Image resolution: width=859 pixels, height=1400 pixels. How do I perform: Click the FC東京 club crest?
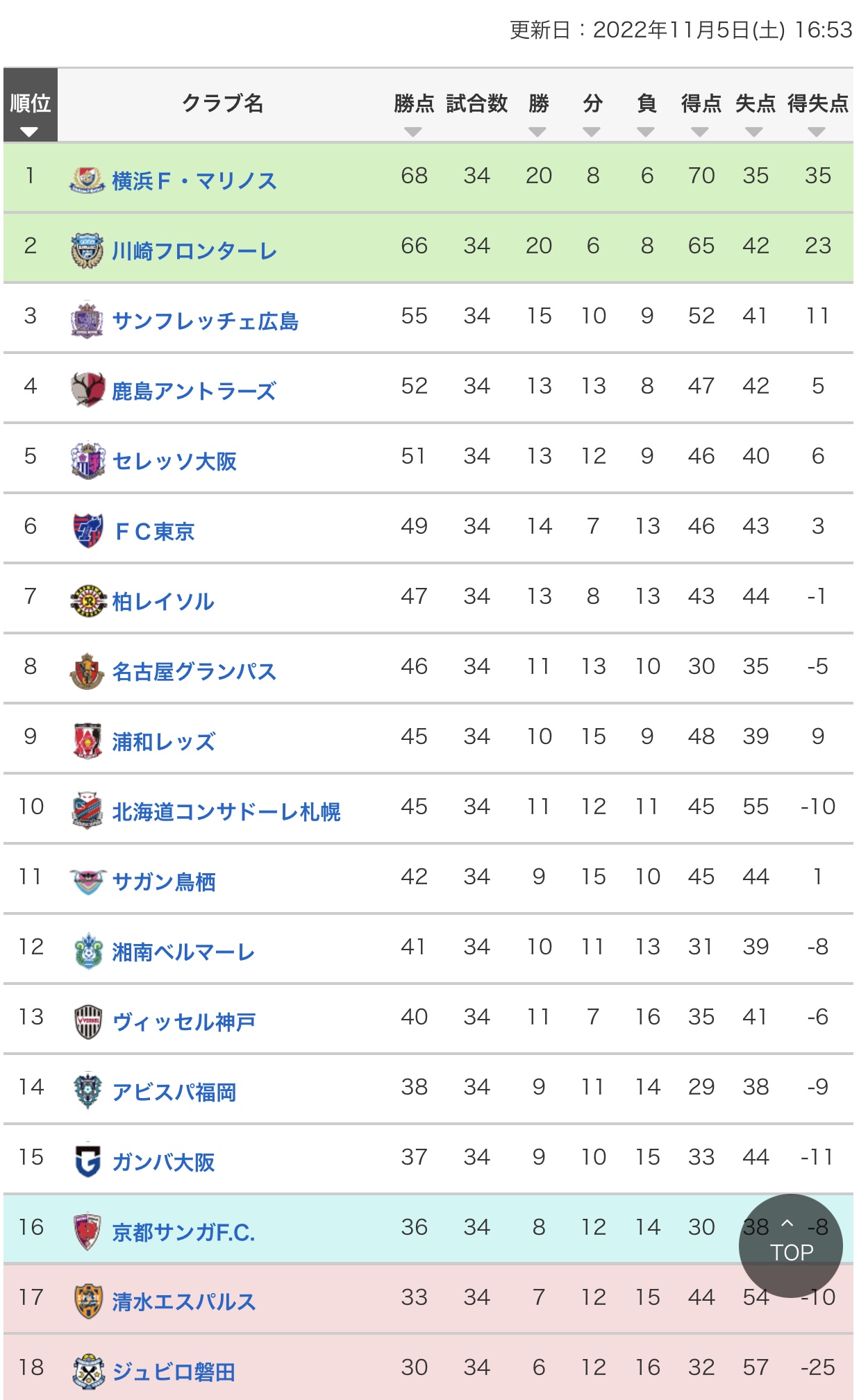coord(87,530)
